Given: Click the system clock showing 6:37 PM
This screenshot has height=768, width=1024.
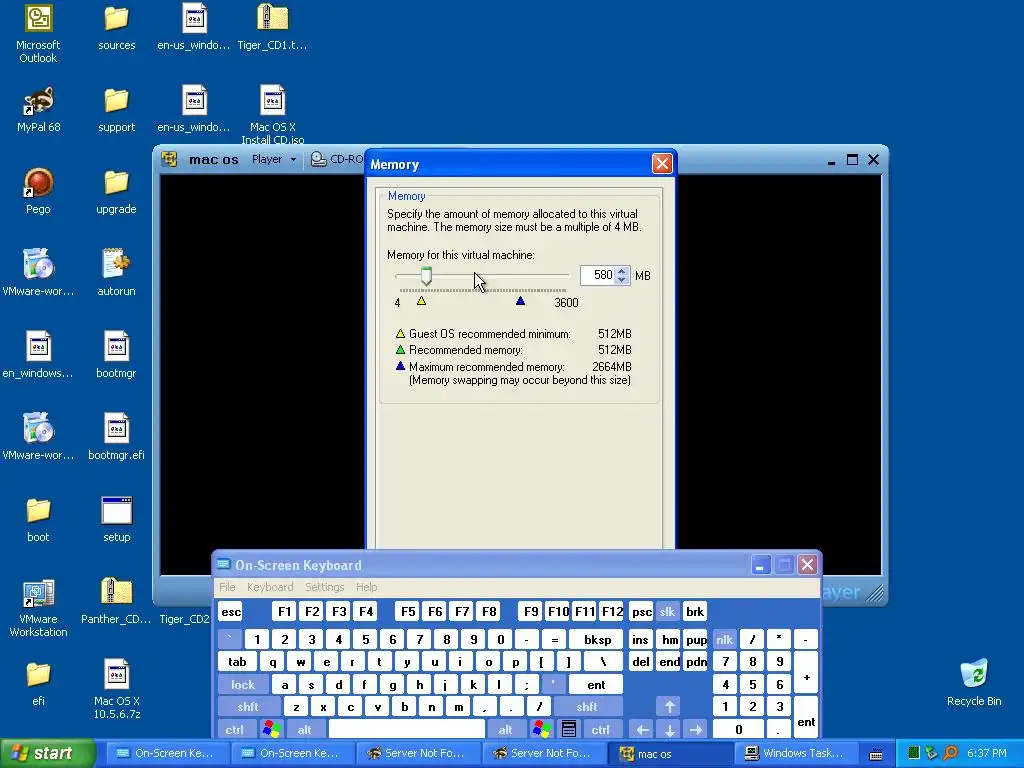Looking at the screenshot, I should tap(987, 753).
